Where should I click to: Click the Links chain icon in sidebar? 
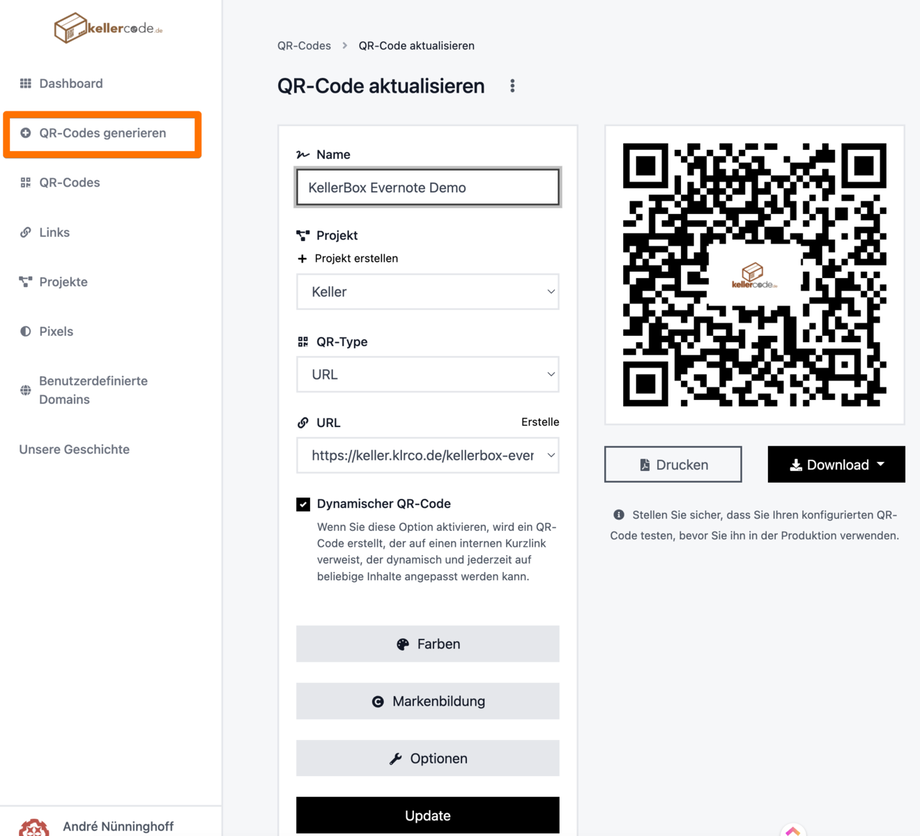click(x=26, y=232)
